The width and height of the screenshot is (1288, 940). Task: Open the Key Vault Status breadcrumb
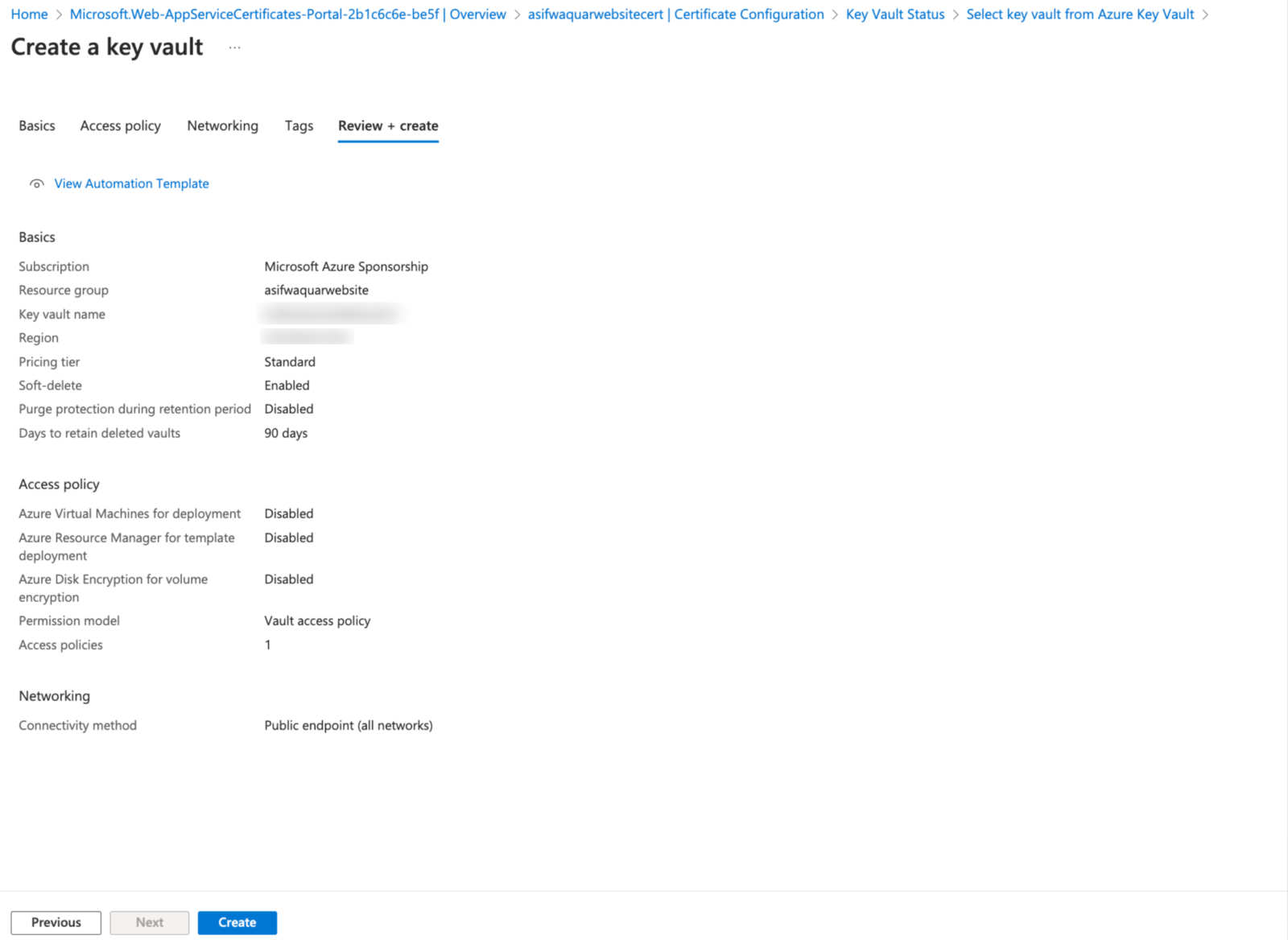(894, 14)
